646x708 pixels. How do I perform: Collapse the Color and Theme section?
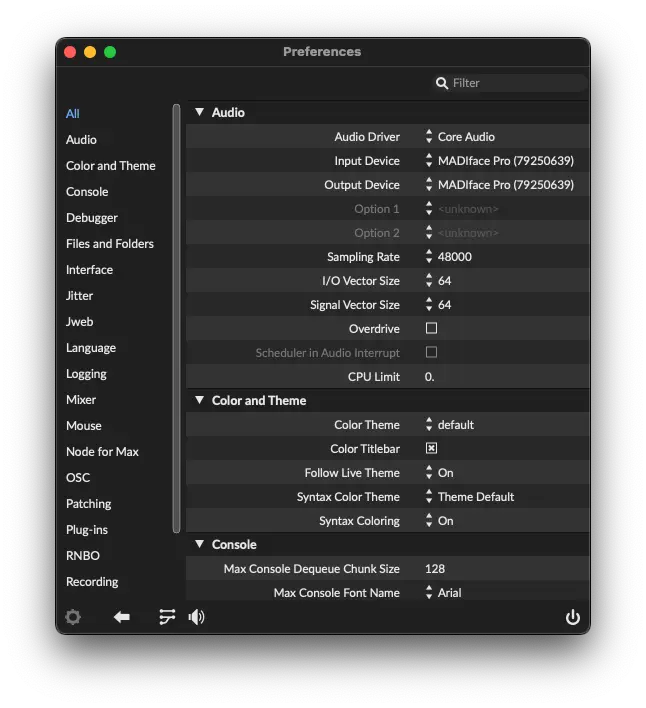(199, 401)
